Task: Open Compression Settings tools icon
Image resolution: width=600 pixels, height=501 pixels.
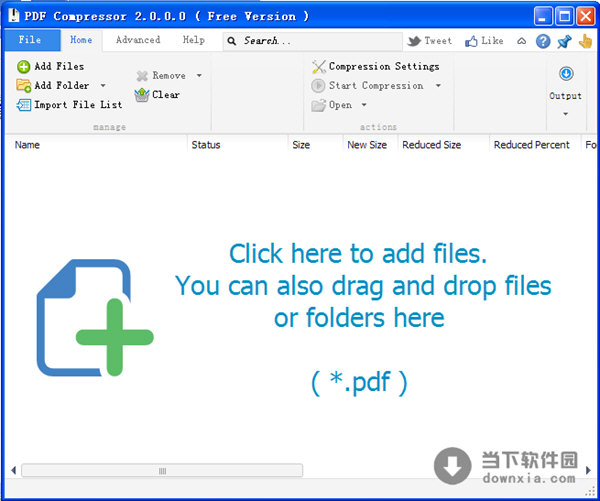Action: pos(319,67)
